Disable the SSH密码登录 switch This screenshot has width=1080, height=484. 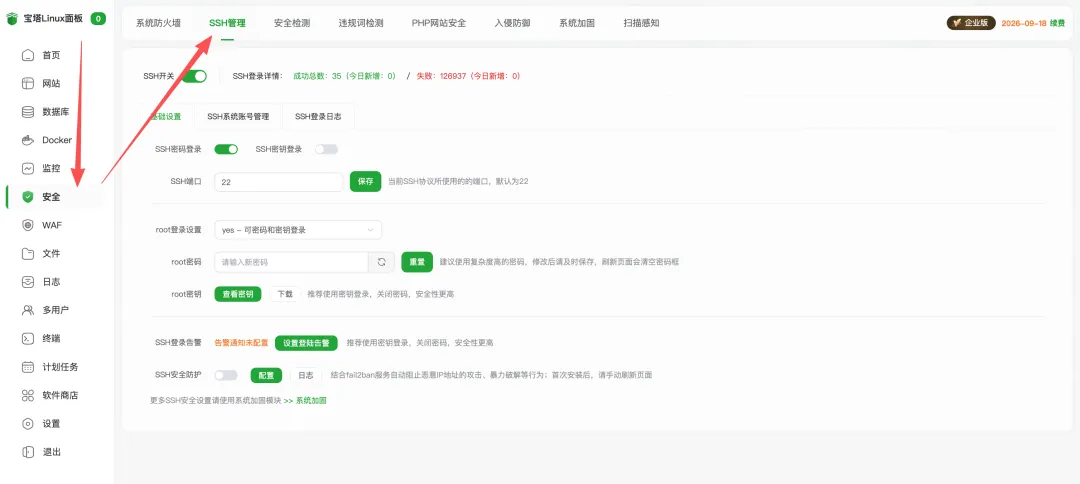tap(226, 149)
